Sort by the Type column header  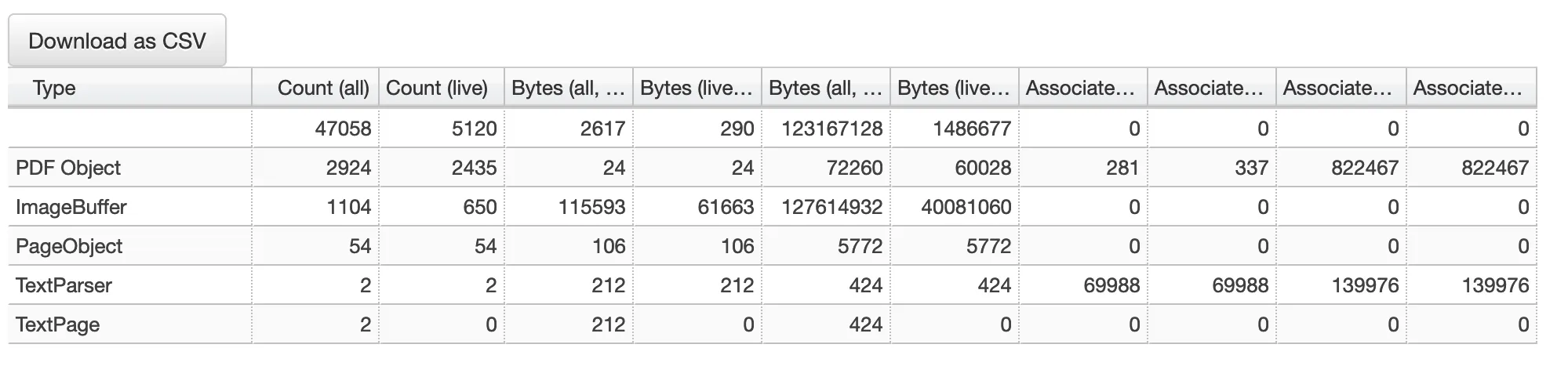click(53, 88)
